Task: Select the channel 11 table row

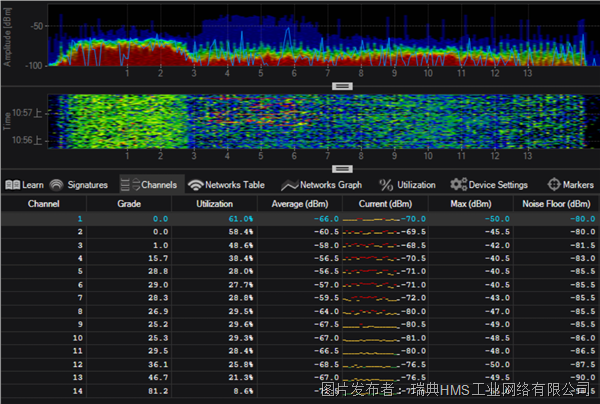Action: (300, 351)
